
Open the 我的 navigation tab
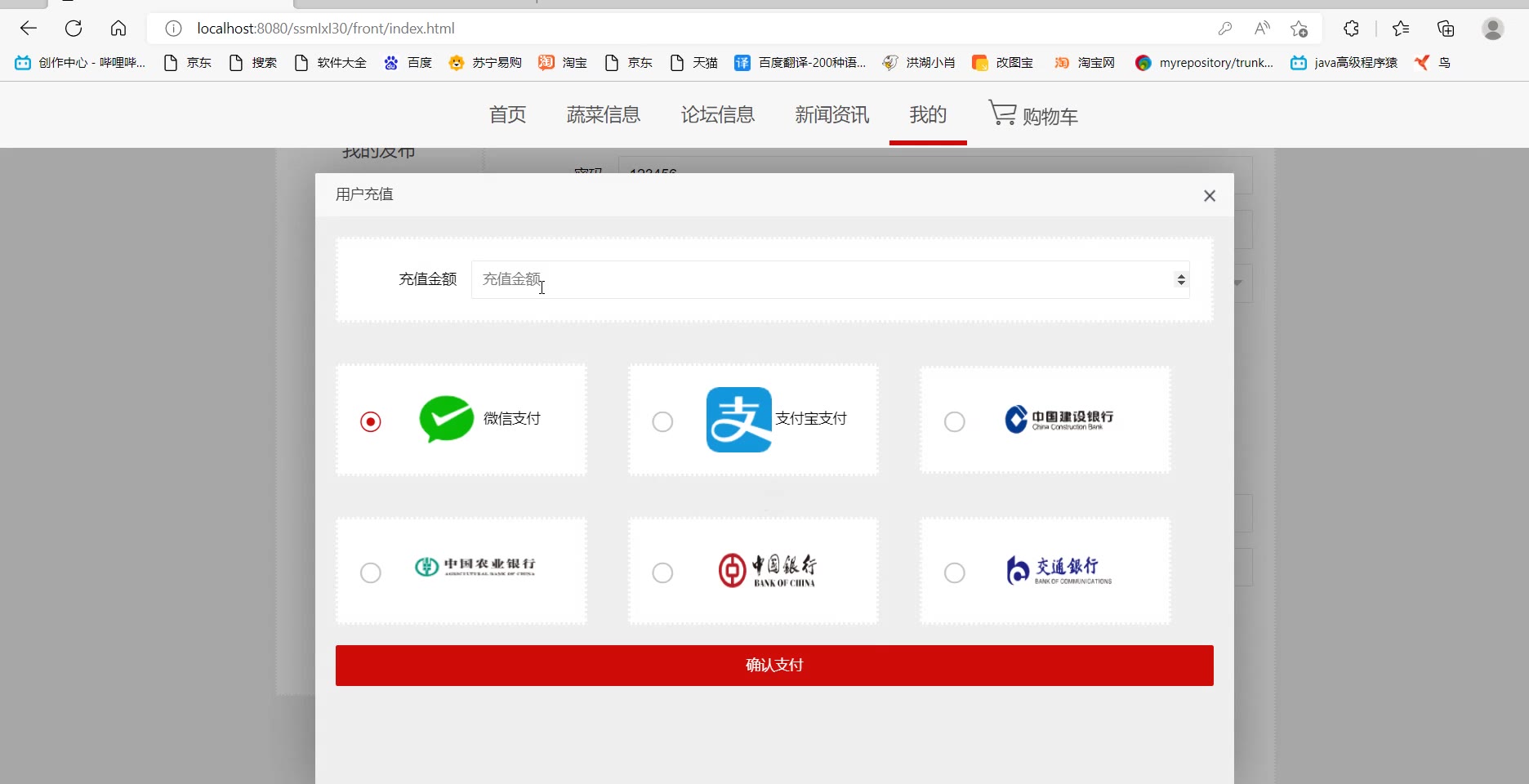coord(928,115)
